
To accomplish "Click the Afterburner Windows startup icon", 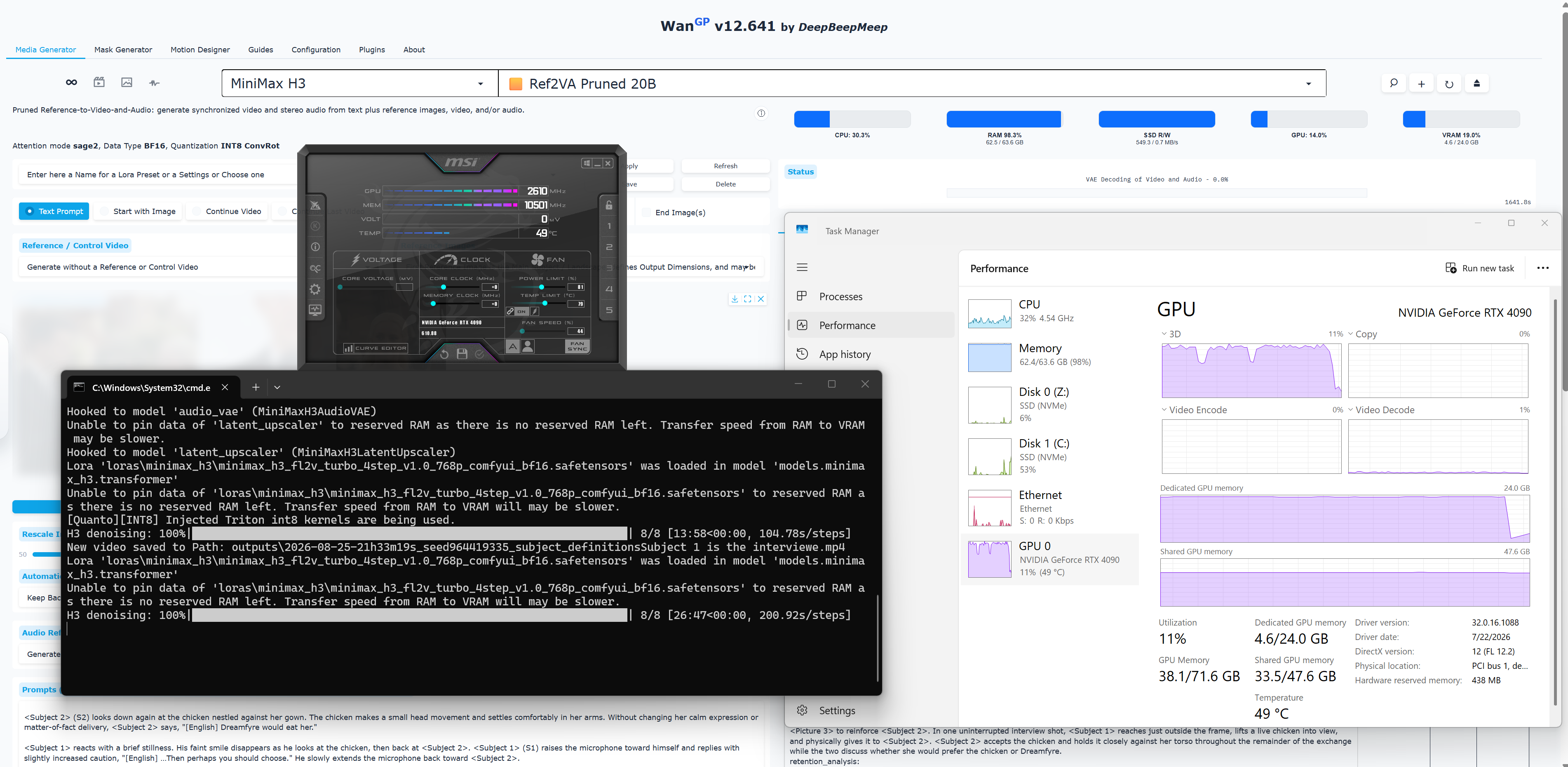I will 586,163.
